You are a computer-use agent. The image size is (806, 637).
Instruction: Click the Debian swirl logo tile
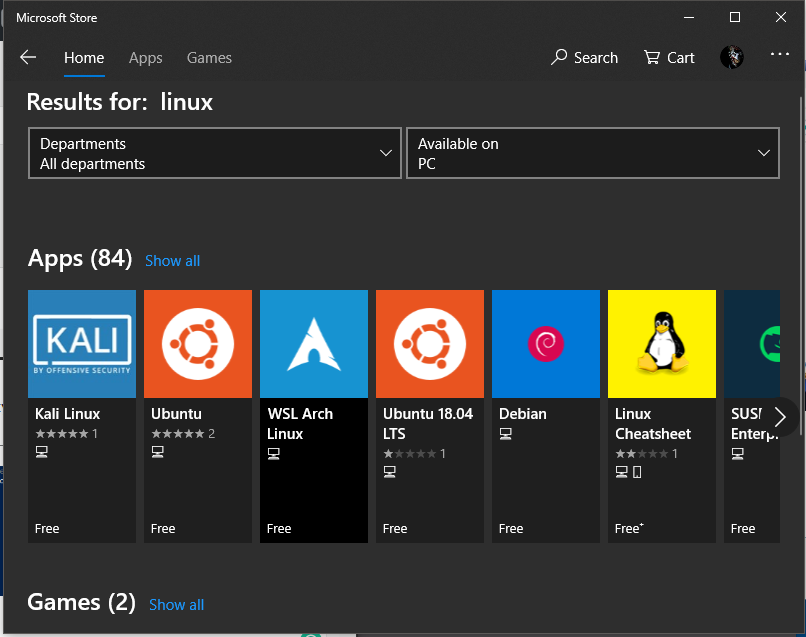tap(546, 344)
